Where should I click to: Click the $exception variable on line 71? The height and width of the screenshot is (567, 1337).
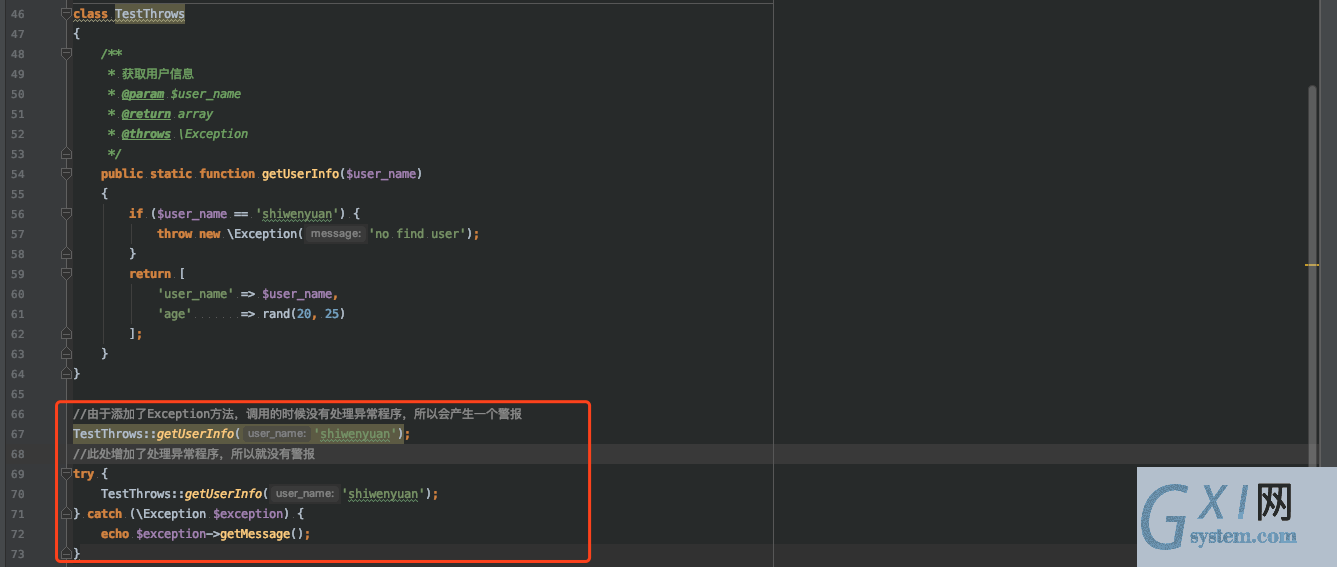point(248,514)
